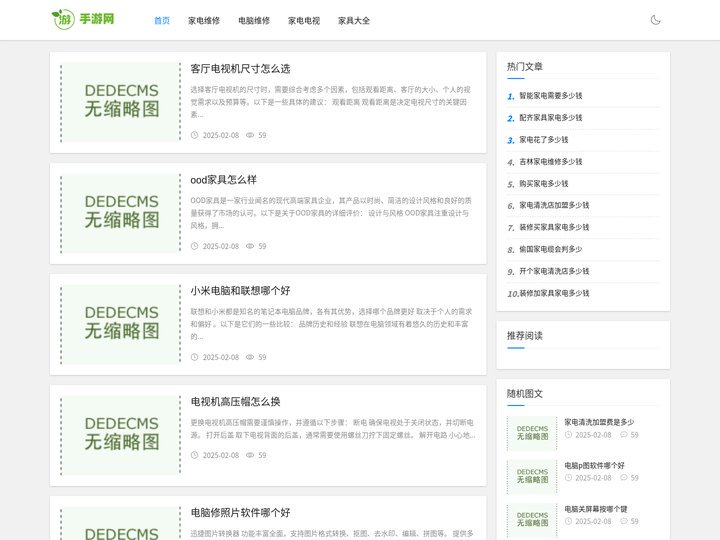720x540 pixels.
Task: Open article 客厅电视机尺寸怎么选
Action: 240,69
